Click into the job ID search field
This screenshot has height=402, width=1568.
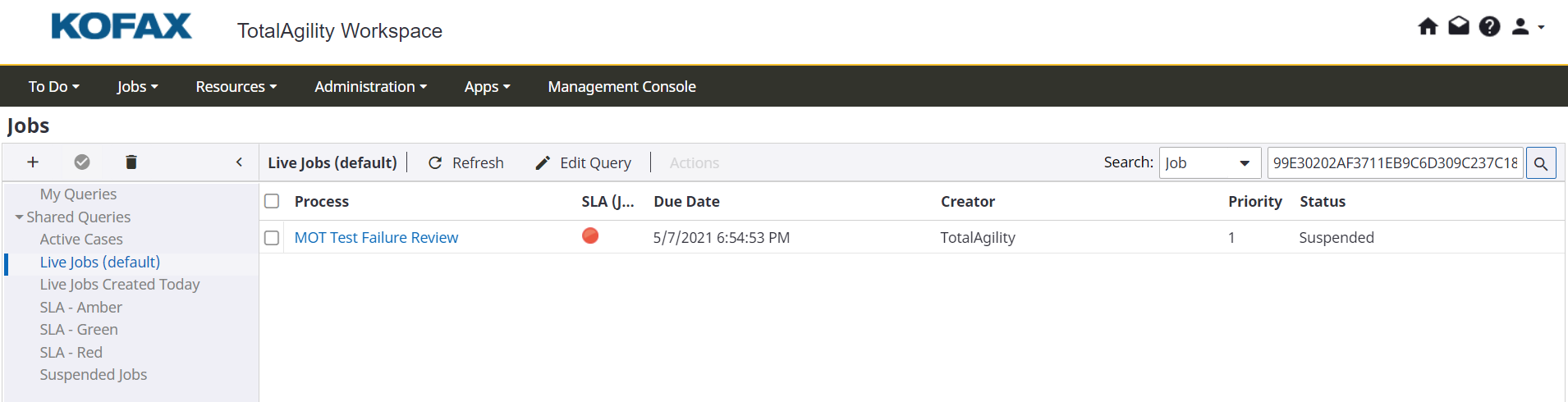[x=1394, y=163]
